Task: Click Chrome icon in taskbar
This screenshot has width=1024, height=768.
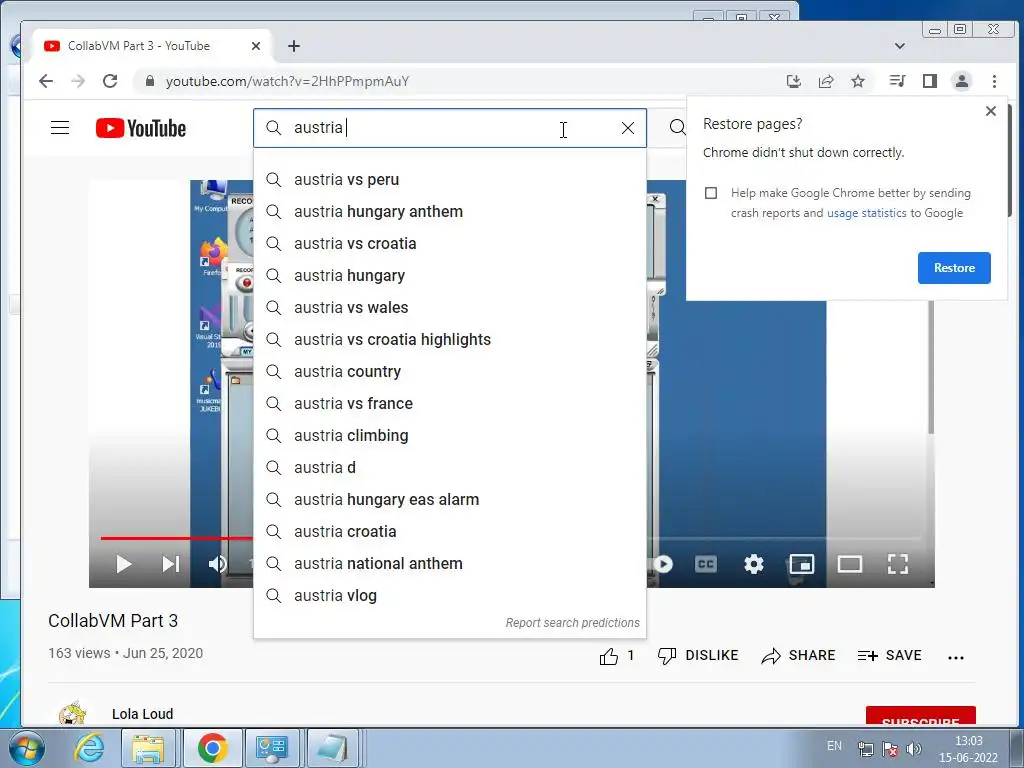Action: tap(212, 748)
